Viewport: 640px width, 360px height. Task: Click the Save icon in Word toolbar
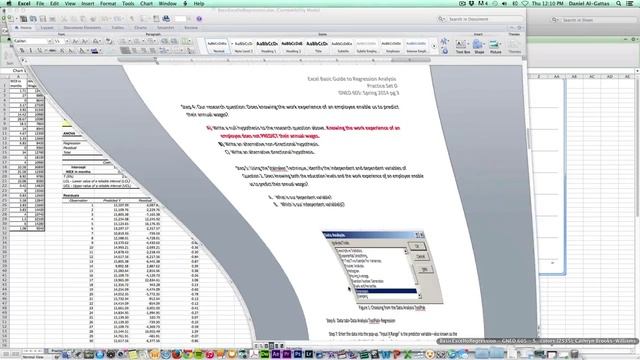coord(43,19)
